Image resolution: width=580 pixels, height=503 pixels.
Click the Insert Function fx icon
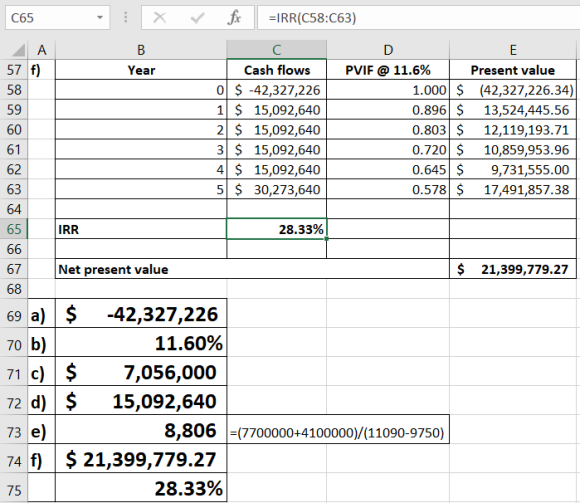point(235,17)
